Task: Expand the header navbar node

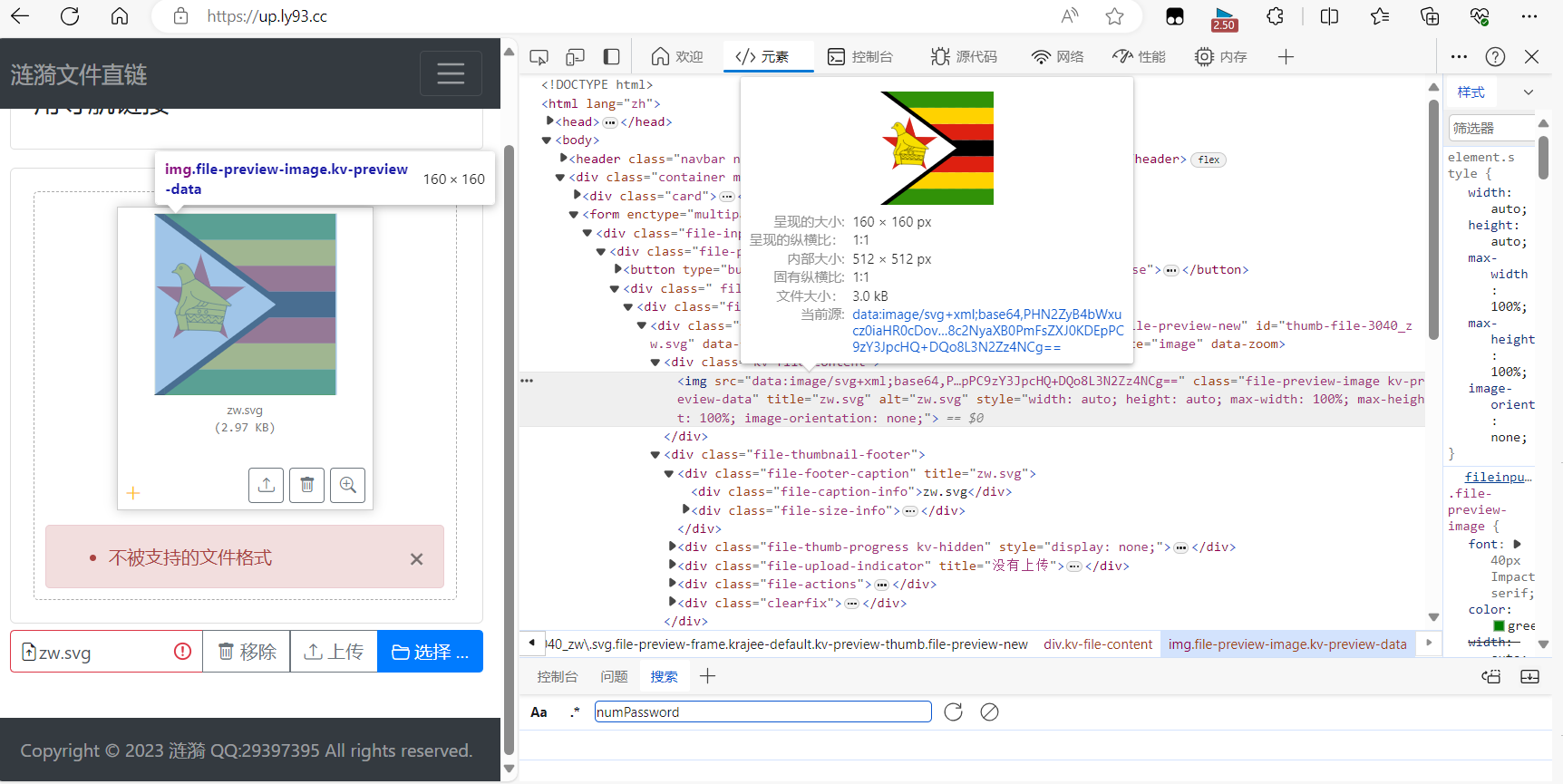Action: 563,159
